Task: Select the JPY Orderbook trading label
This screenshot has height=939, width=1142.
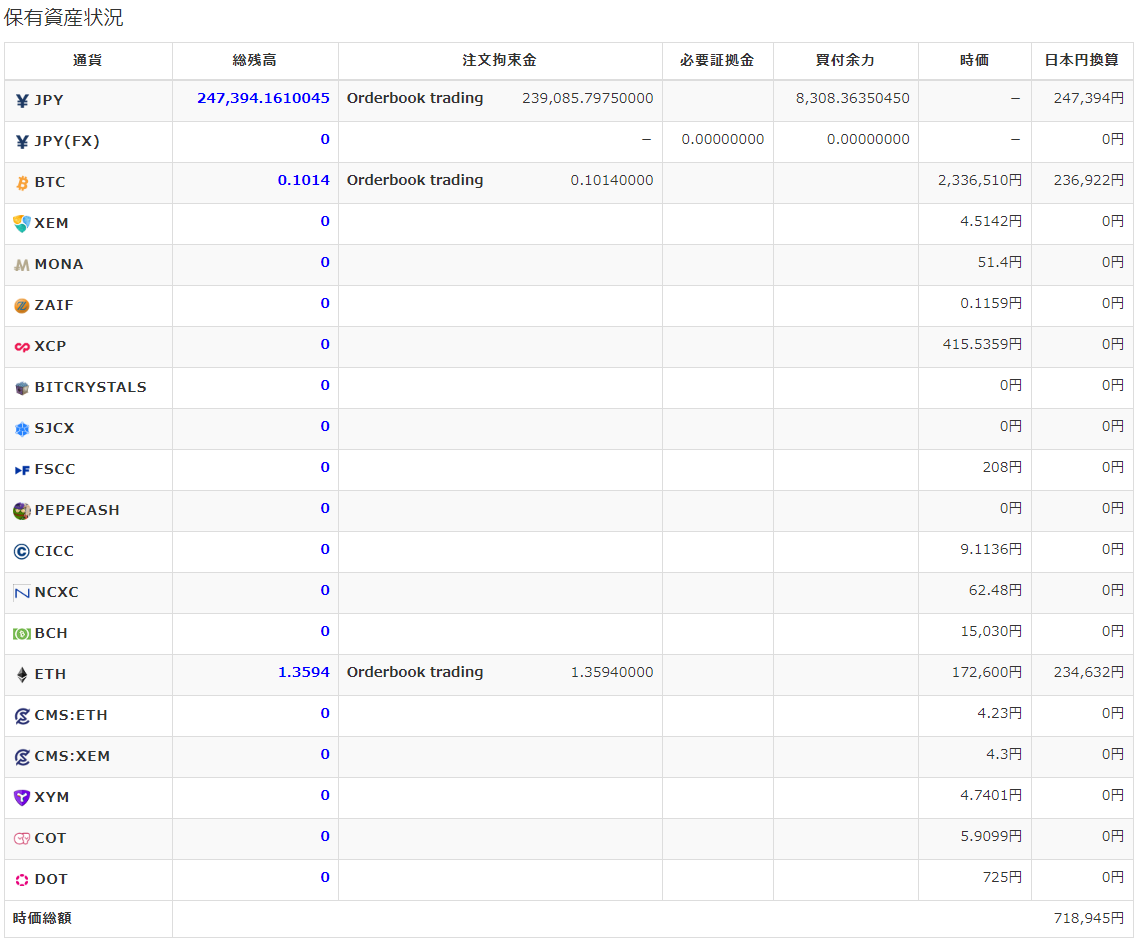Action: pos(415,98)
